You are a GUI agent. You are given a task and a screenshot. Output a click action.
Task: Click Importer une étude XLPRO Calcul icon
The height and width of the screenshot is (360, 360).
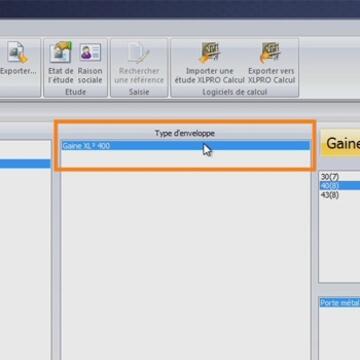(210, 52)
